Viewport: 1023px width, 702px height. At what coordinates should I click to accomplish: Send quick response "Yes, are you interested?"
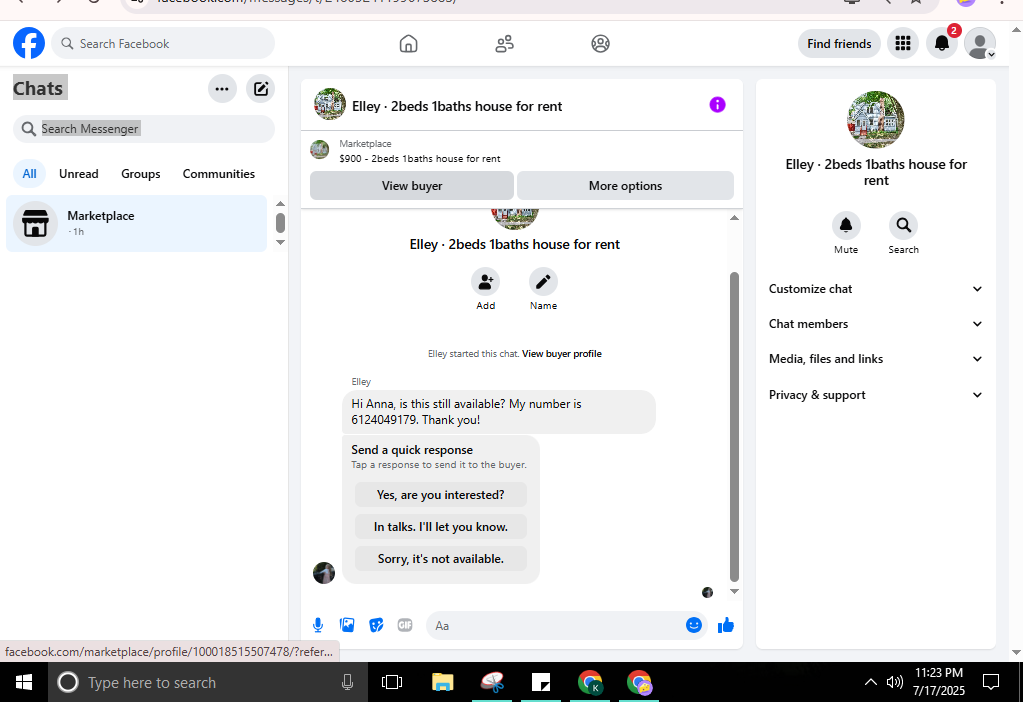(440, 495)
